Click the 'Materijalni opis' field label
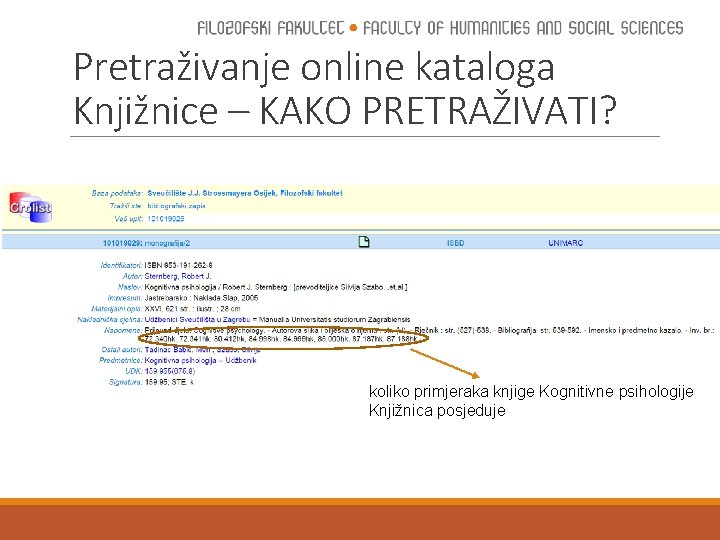The height and width of the screenshot is (540, 720). pos(117,309)
